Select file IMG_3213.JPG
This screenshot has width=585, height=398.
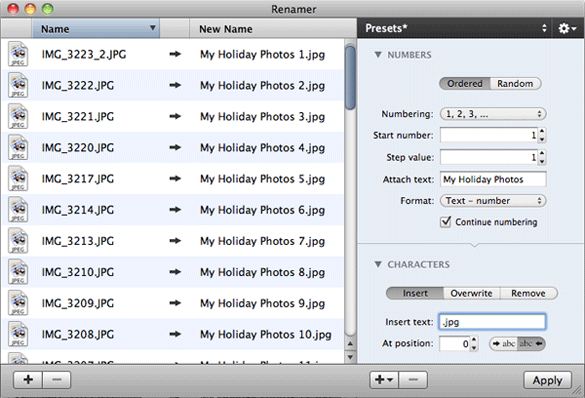pyautogui.click(x=78, y=241)
